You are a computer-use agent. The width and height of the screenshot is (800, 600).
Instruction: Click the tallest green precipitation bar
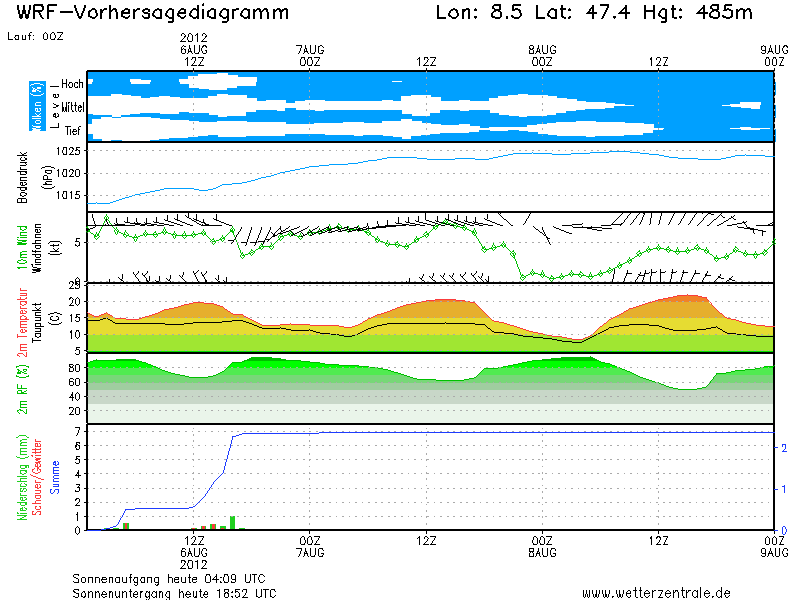pos(232,523)
